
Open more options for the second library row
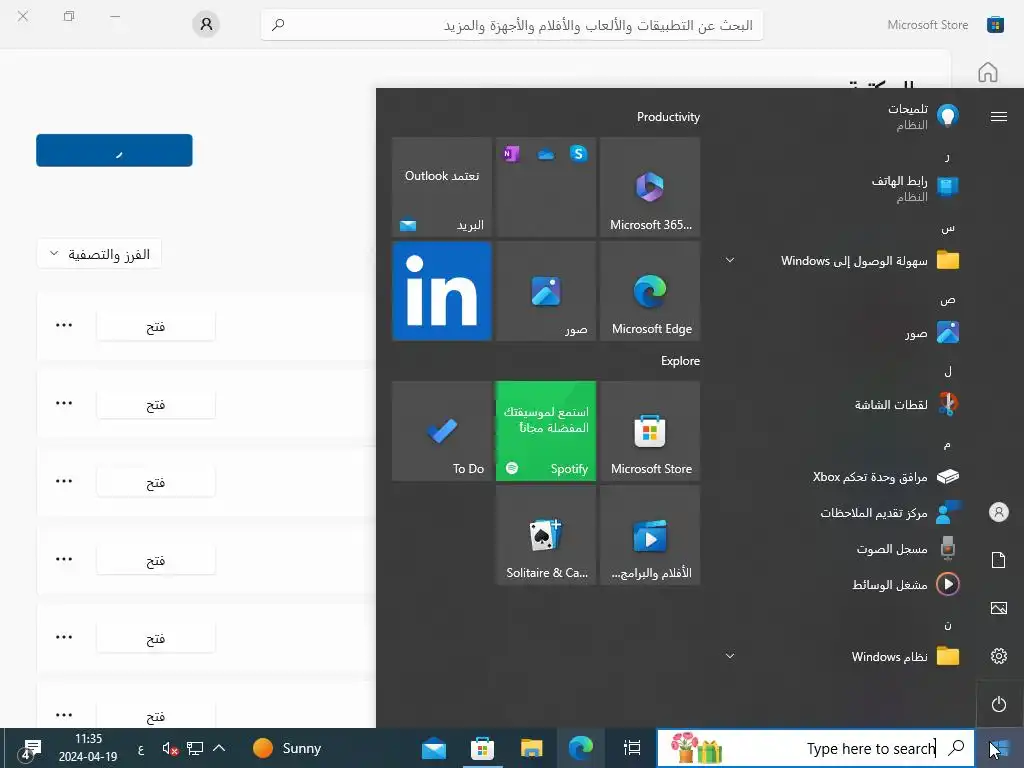pyautogui.click(x=64, y=403)
